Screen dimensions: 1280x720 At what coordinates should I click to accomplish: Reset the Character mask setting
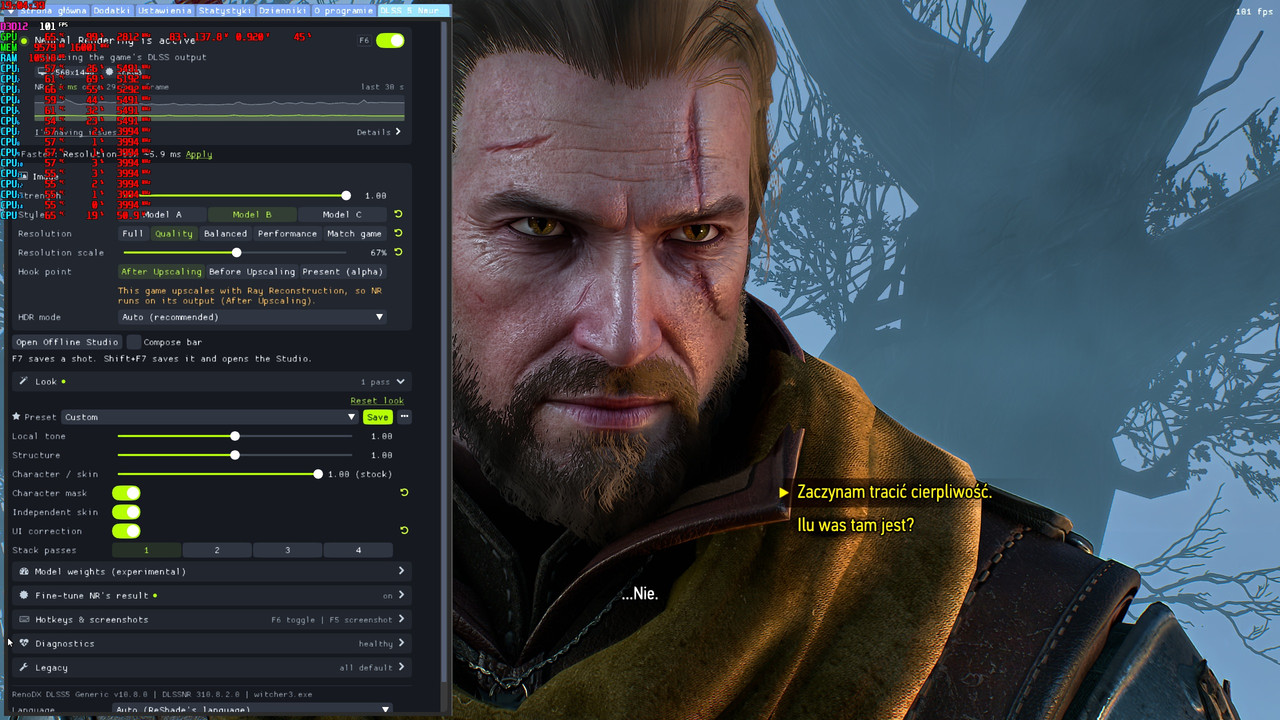404,492
